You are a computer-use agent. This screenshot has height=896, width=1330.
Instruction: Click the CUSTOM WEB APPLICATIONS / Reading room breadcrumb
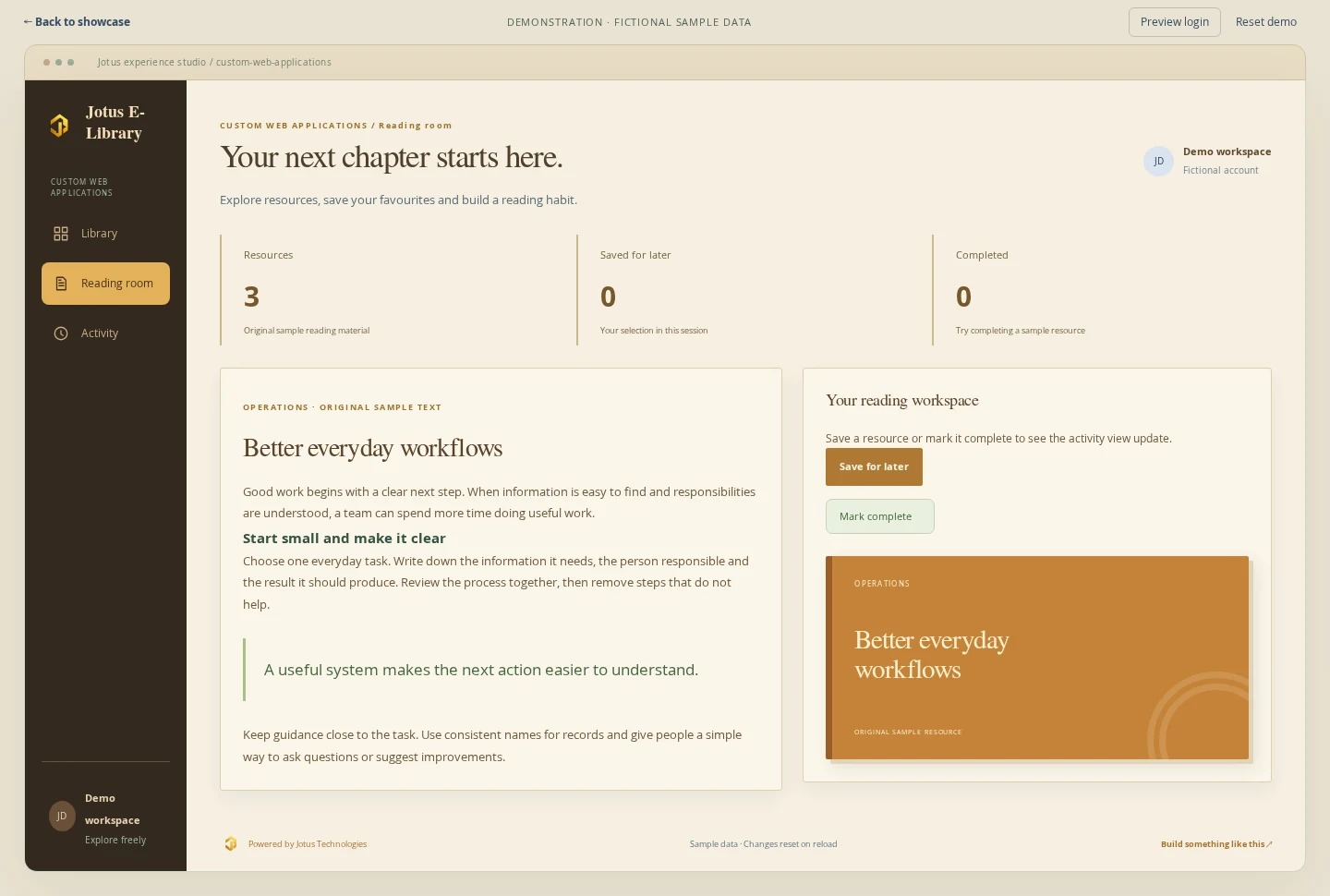click(335, 126)
